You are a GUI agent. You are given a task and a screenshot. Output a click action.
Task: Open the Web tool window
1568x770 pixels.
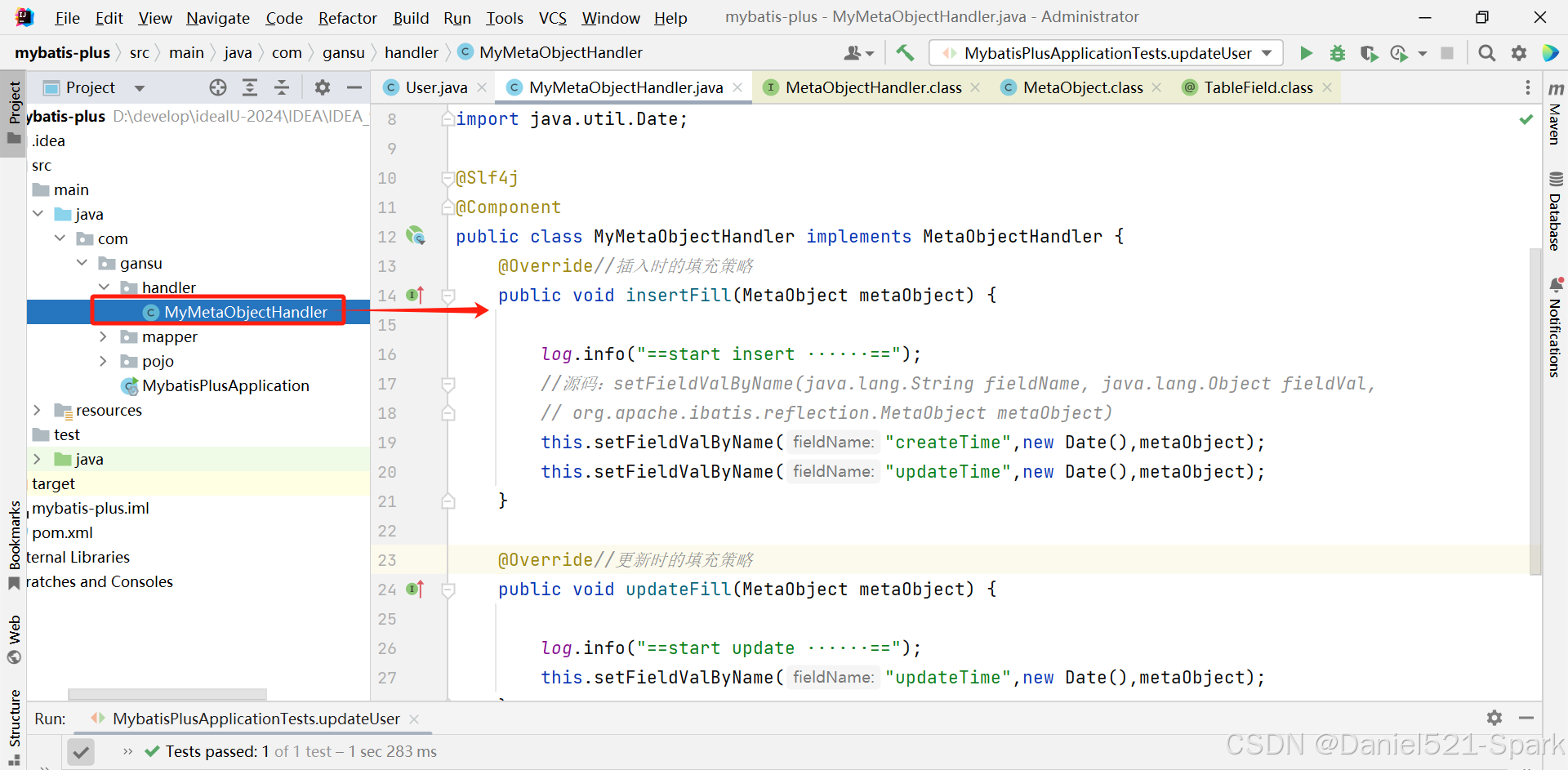[x=14, y=639]
